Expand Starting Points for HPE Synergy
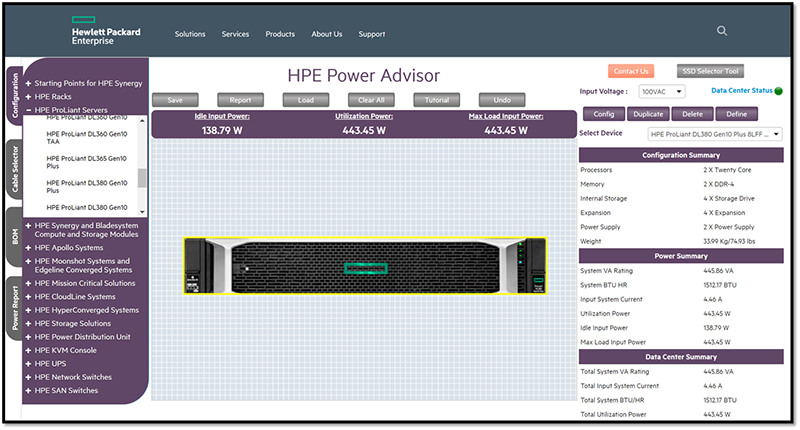The width and height of the screenshot is (800, 430). click(x=28, y=83)
